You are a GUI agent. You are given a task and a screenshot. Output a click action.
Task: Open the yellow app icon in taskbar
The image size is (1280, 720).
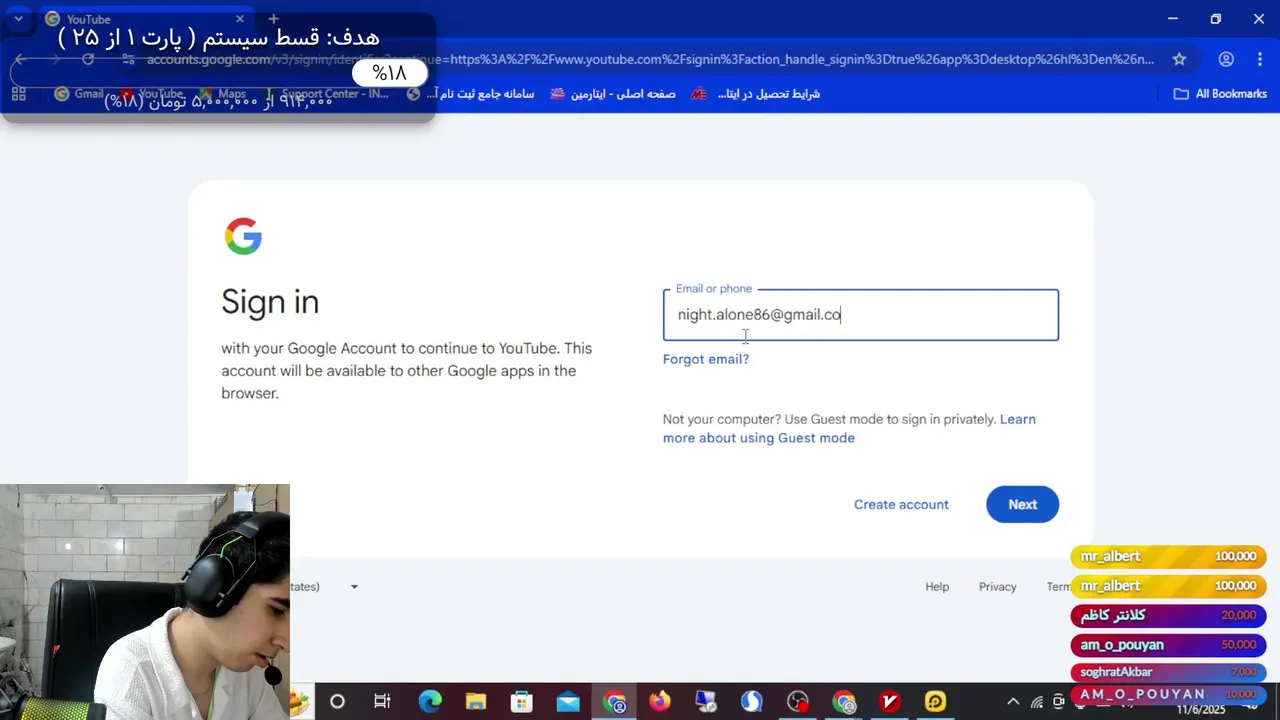point(936,702)
